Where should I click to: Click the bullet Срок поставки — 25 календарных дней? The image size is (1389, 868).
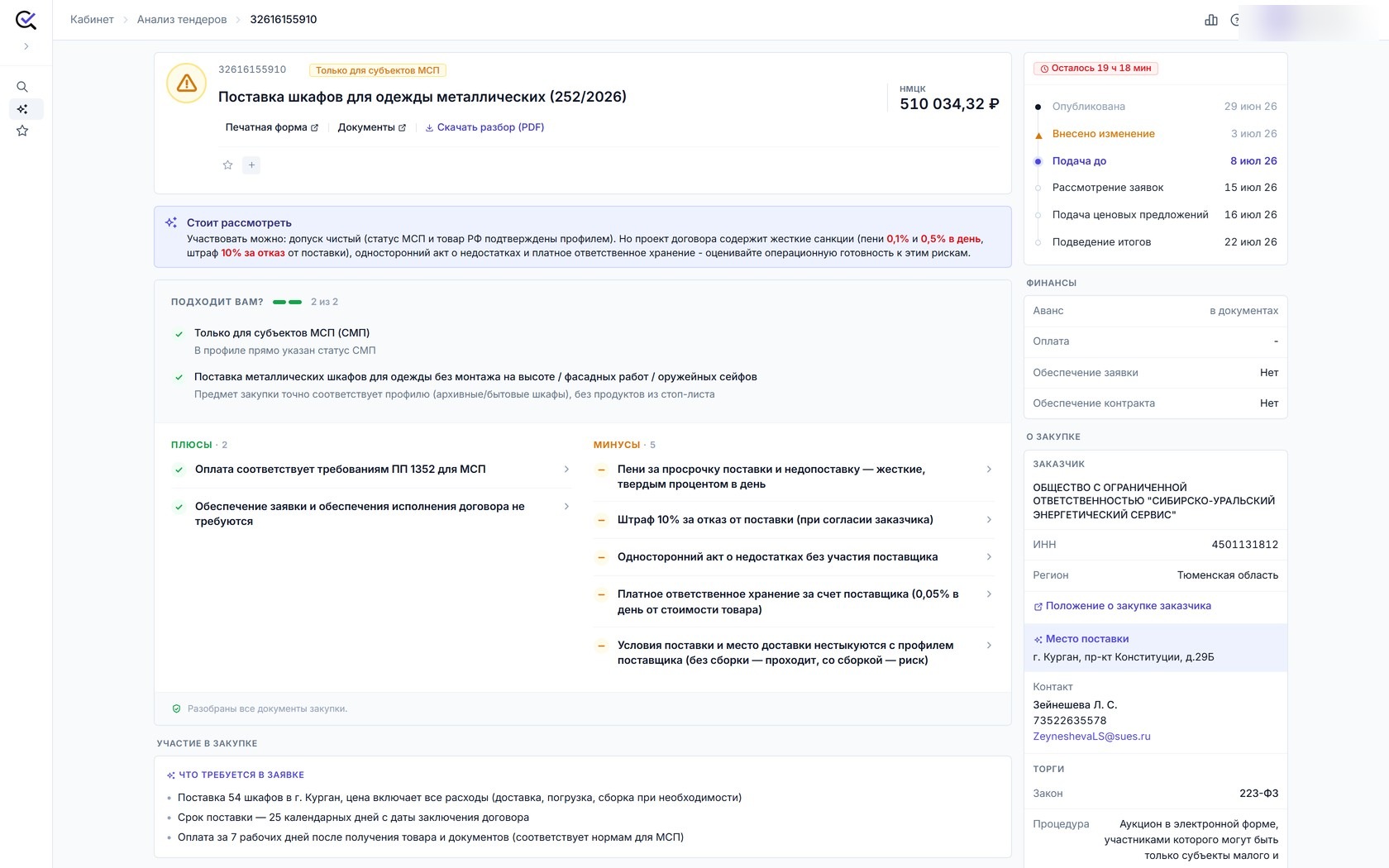click(353, 818)
